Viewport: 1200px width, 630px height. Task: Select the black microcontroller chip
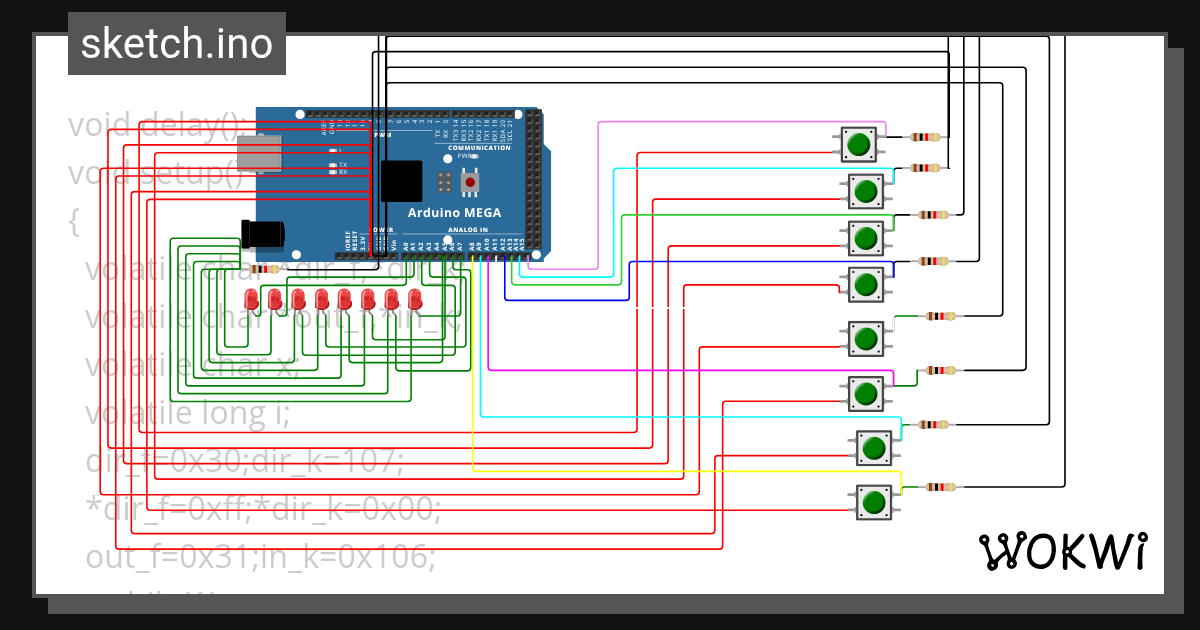(x=400, y=180)
